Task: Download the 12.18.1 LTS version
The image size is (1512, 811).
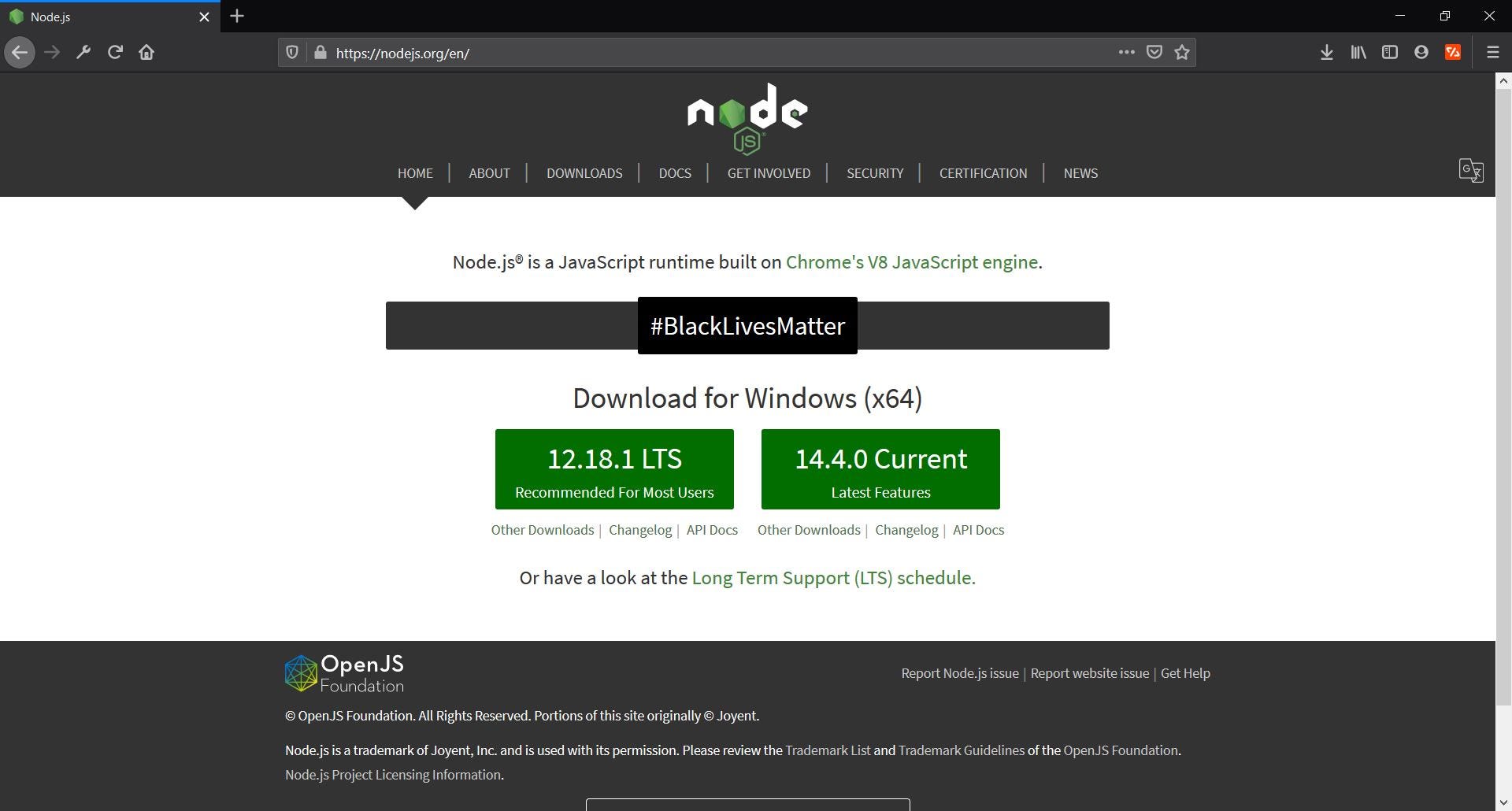Action: 614,468
